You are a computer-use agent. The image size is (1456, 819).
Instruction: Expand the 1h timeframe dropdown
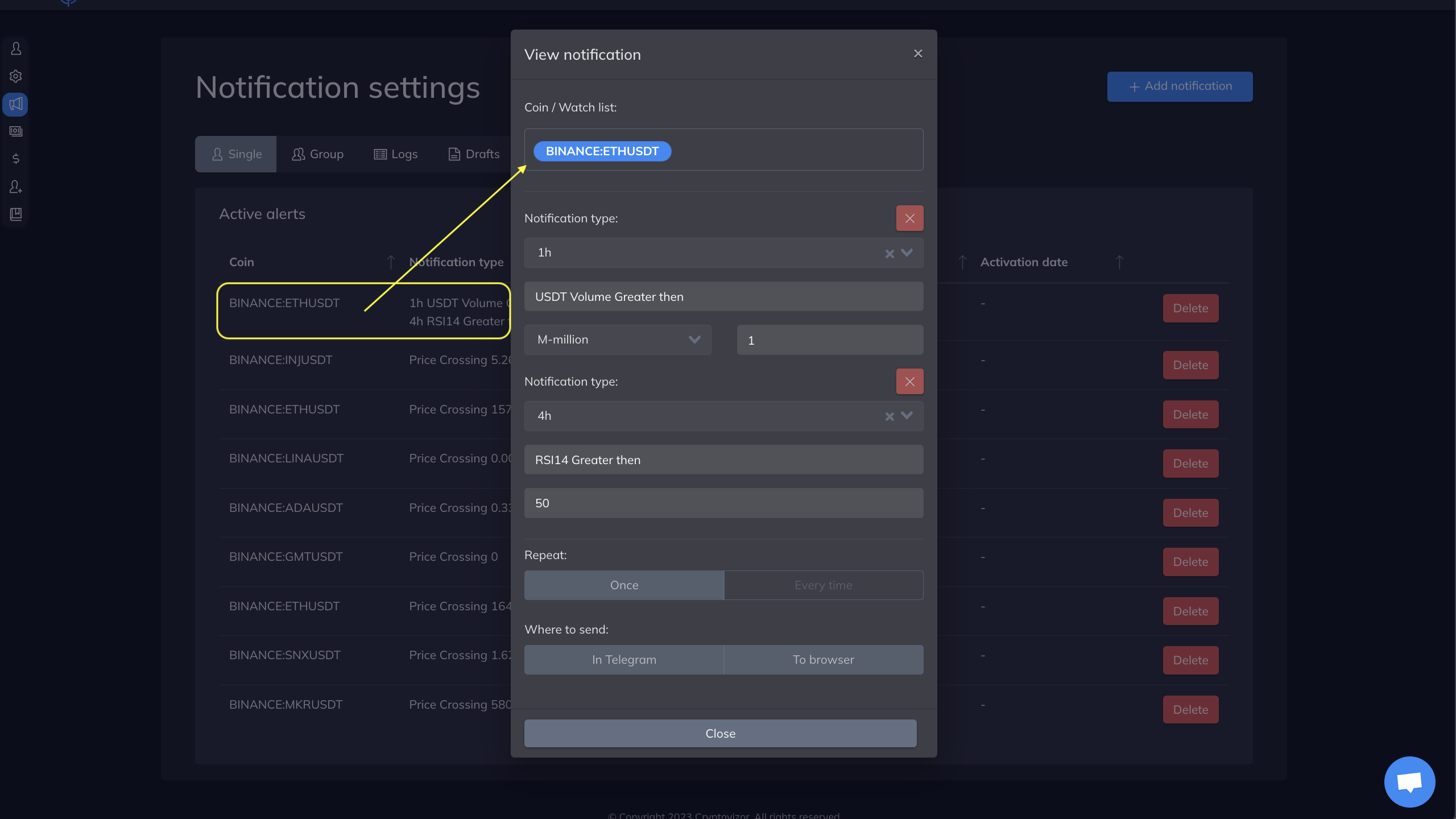(907, 253)
